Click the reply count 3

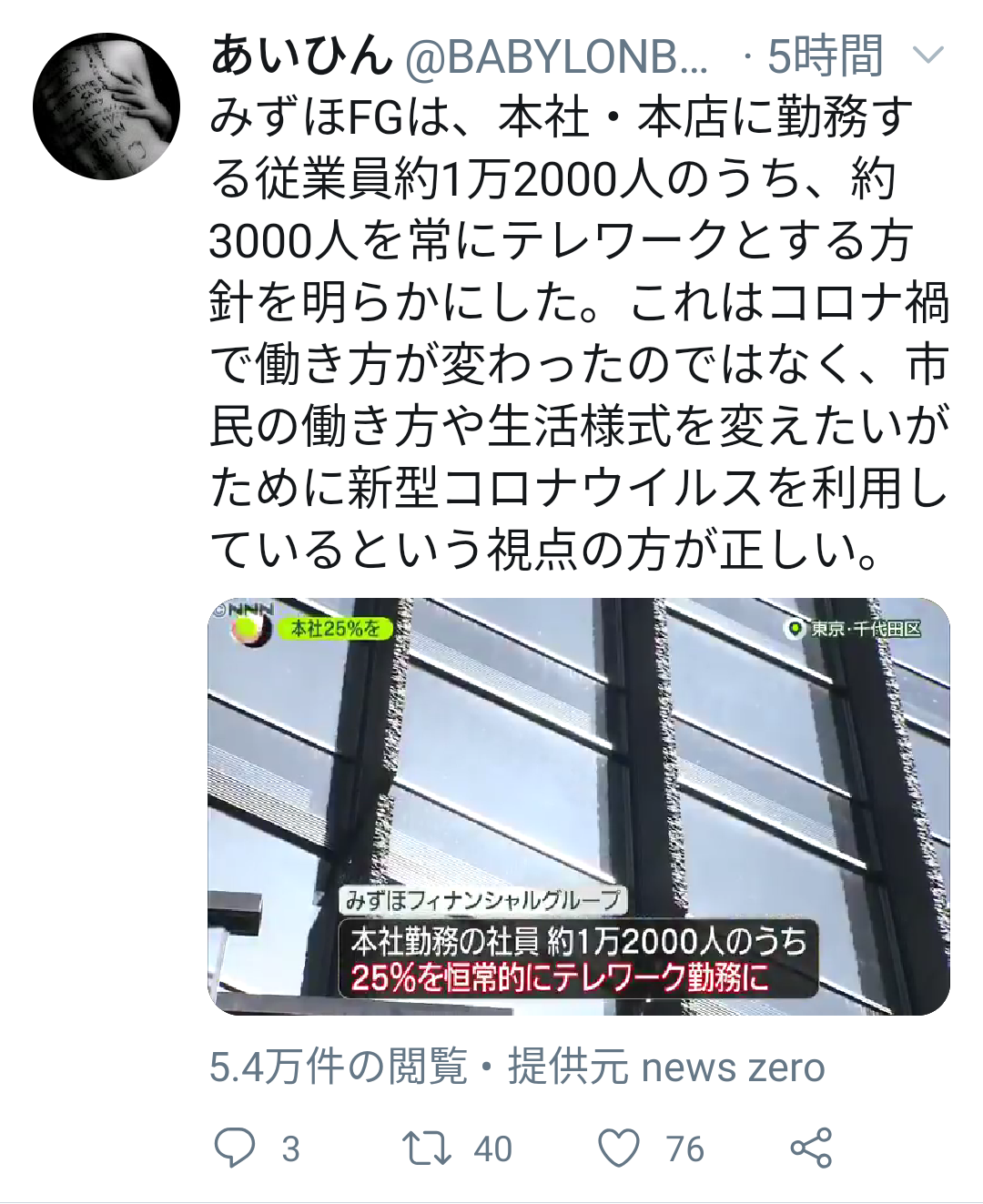[290, 1149]
